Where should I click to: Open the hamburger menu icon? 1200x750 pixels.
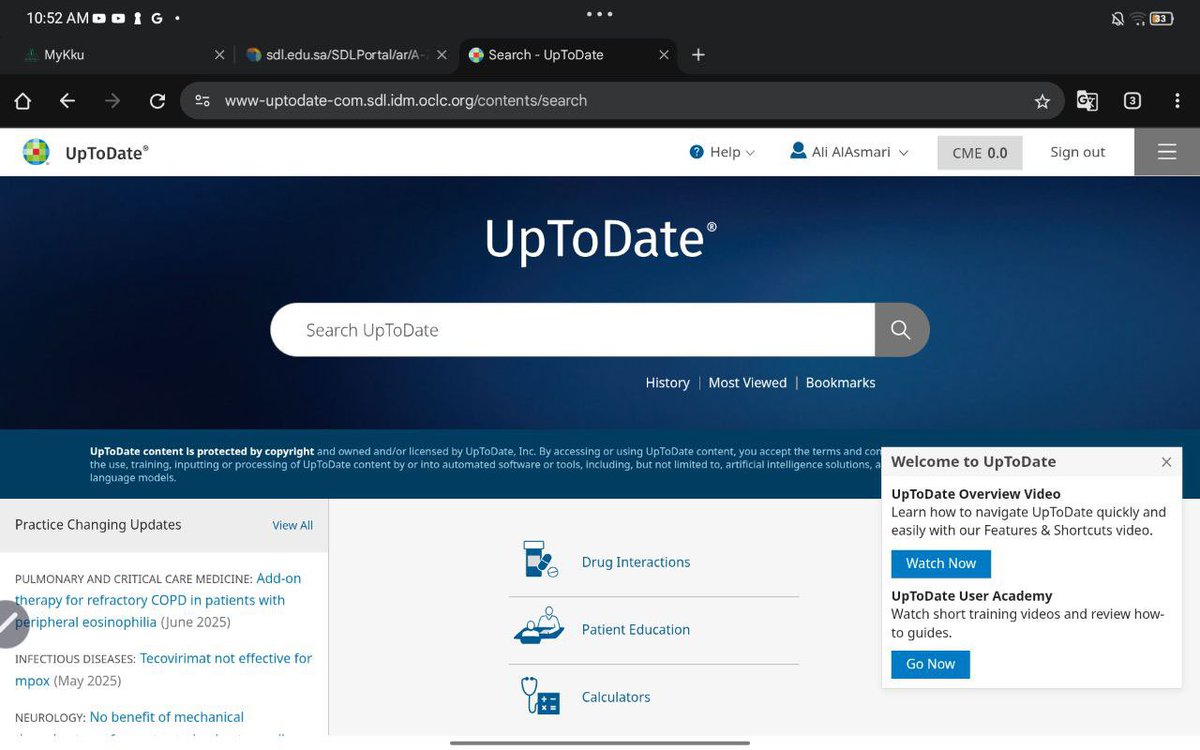point(1167,152)
